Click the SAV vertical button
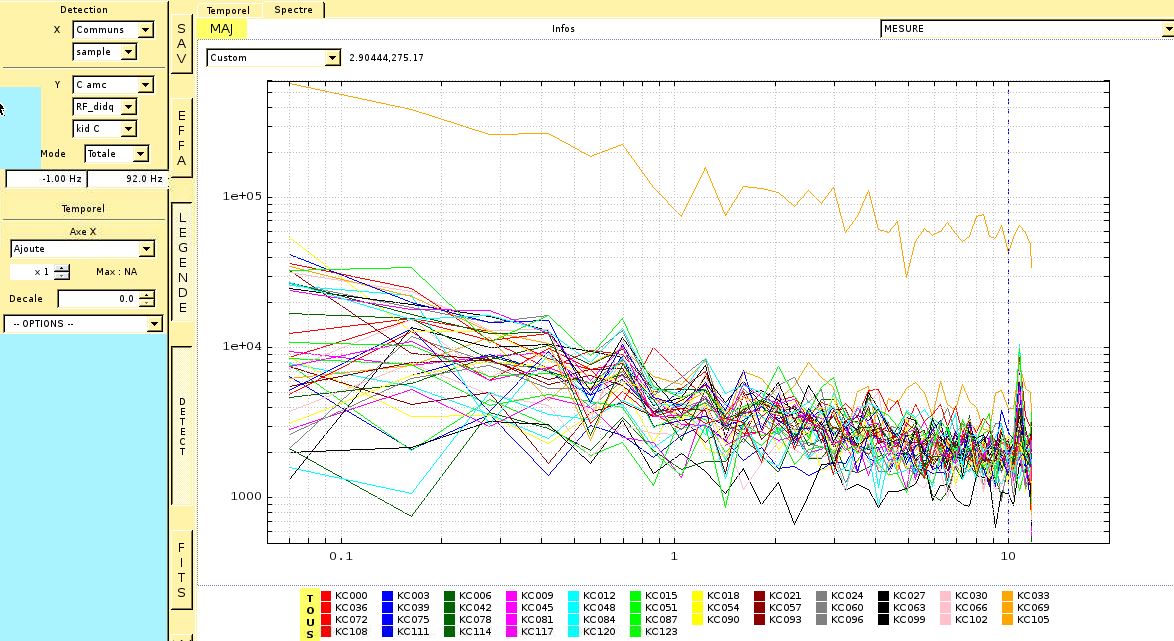The image size is (1174, 641). click(x=182, y=44)
